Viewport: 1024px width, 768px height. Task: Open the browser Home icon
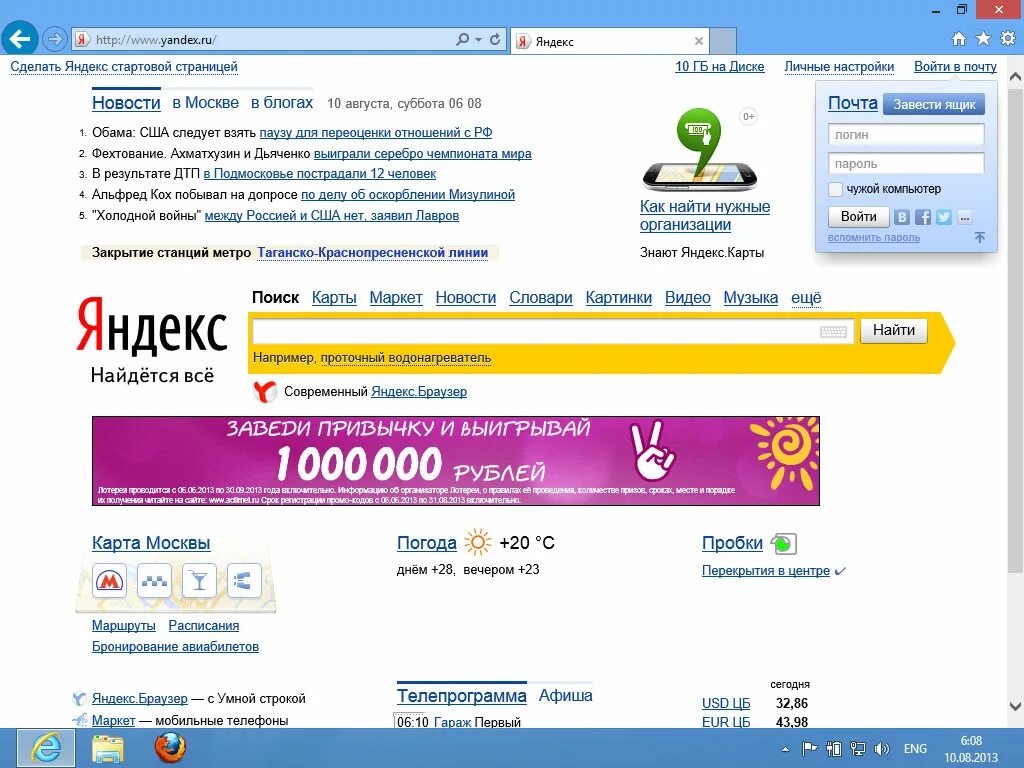click(959, 39)
